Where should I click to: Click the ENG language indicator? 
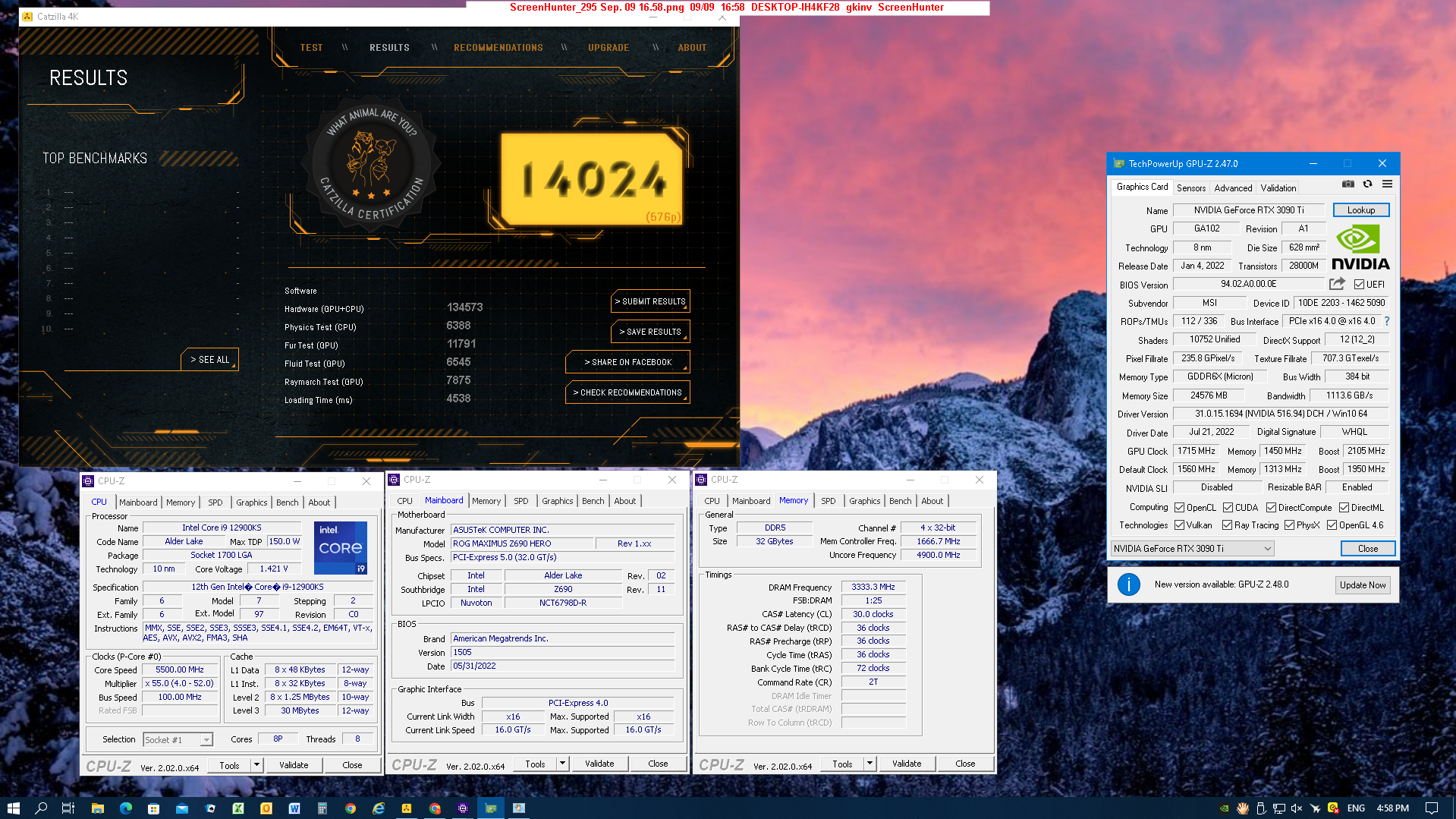[x=1356, y=808]
